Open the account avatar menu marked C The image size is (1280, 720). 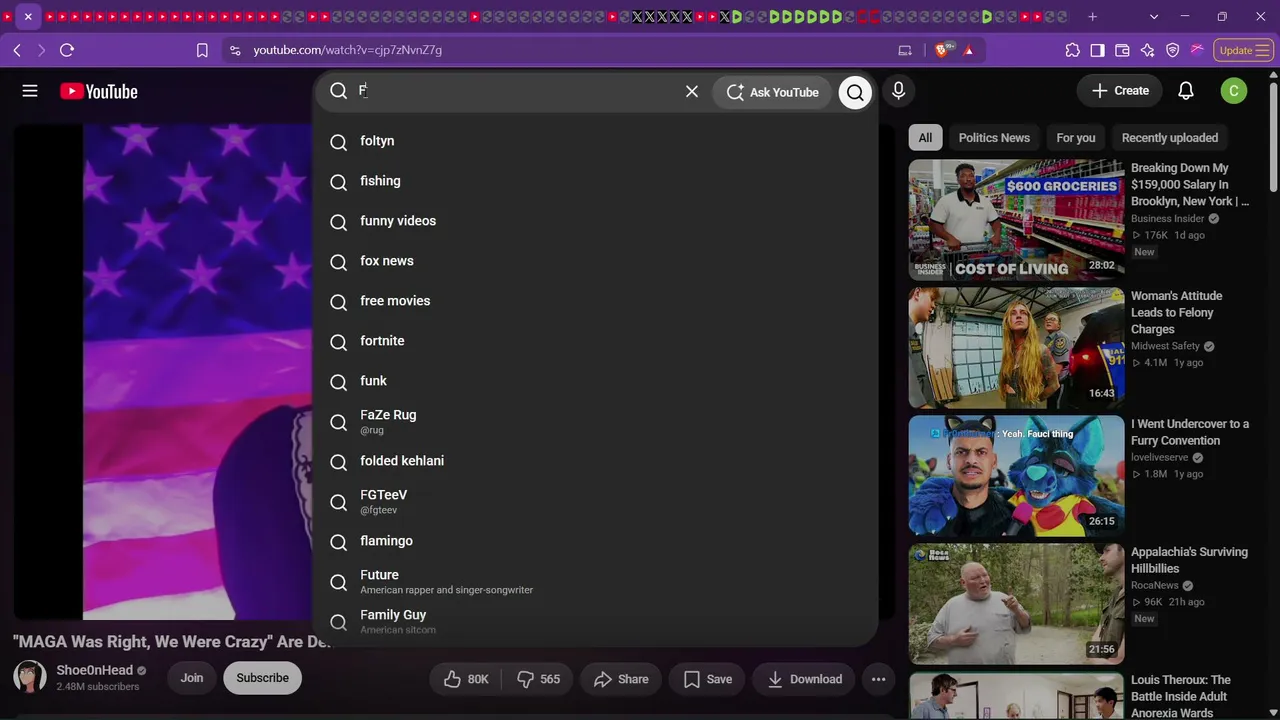point(1234,91)
